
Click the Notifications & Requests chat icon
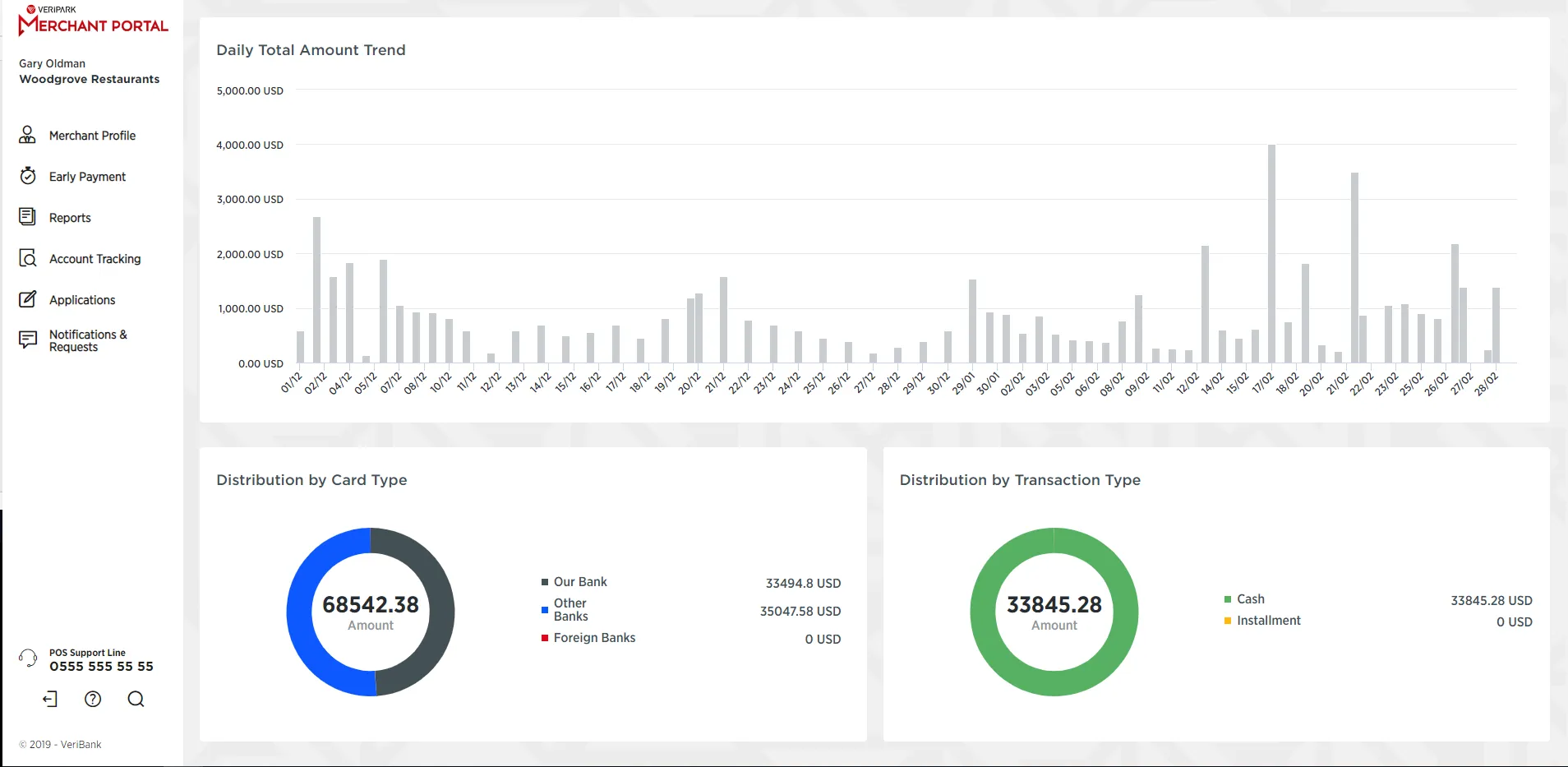coord(27,340)
